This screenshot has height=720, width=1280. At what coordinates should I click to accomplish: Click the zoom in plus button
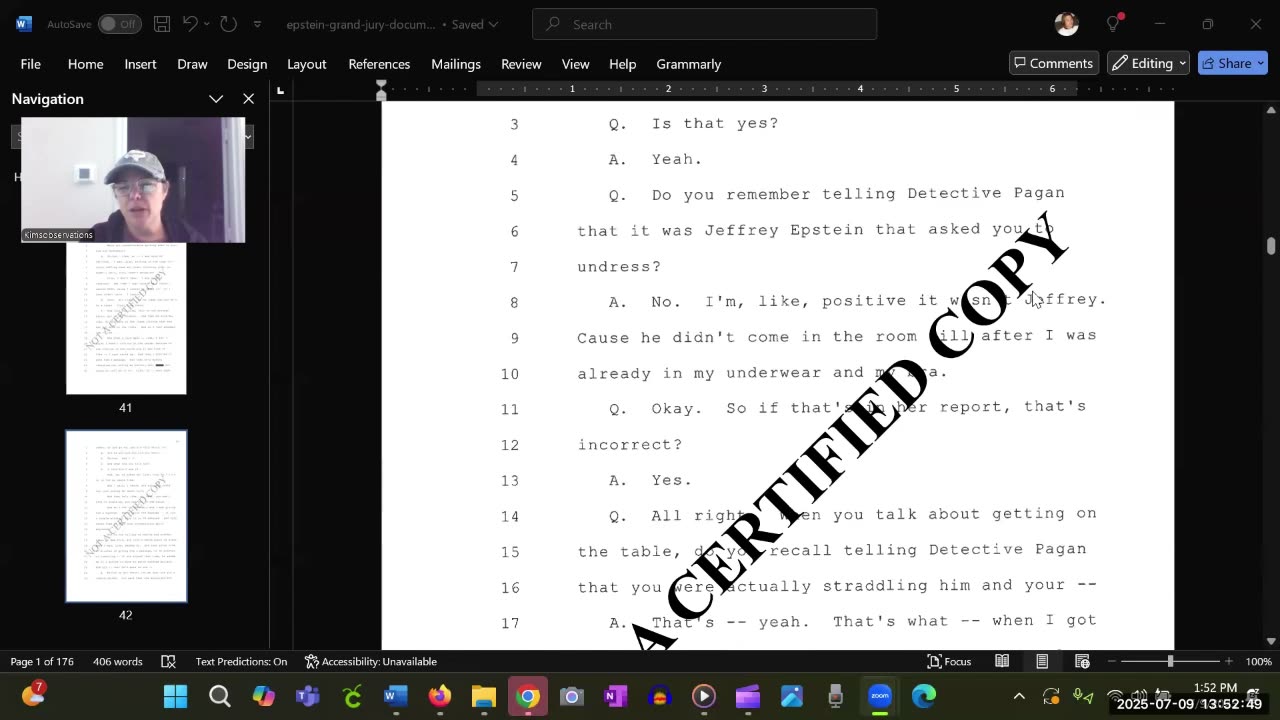(1229, 661)
